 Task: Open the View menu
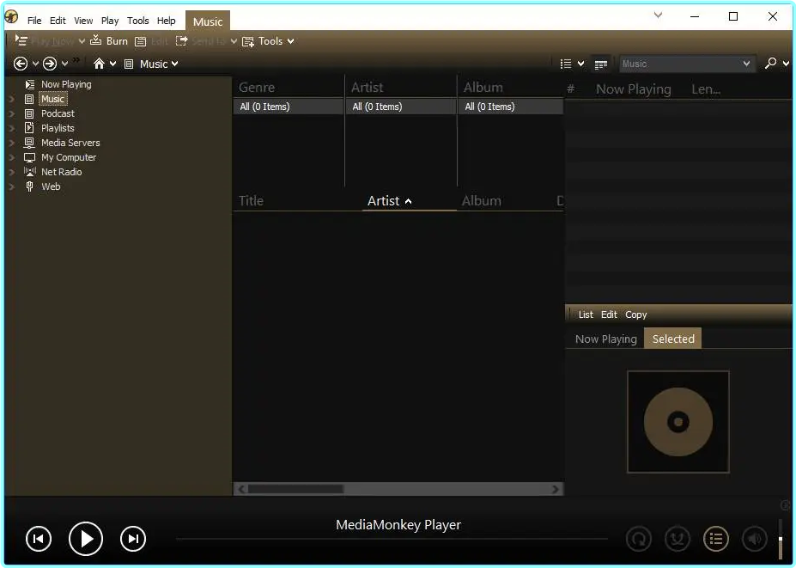click(x=83, y=21)
